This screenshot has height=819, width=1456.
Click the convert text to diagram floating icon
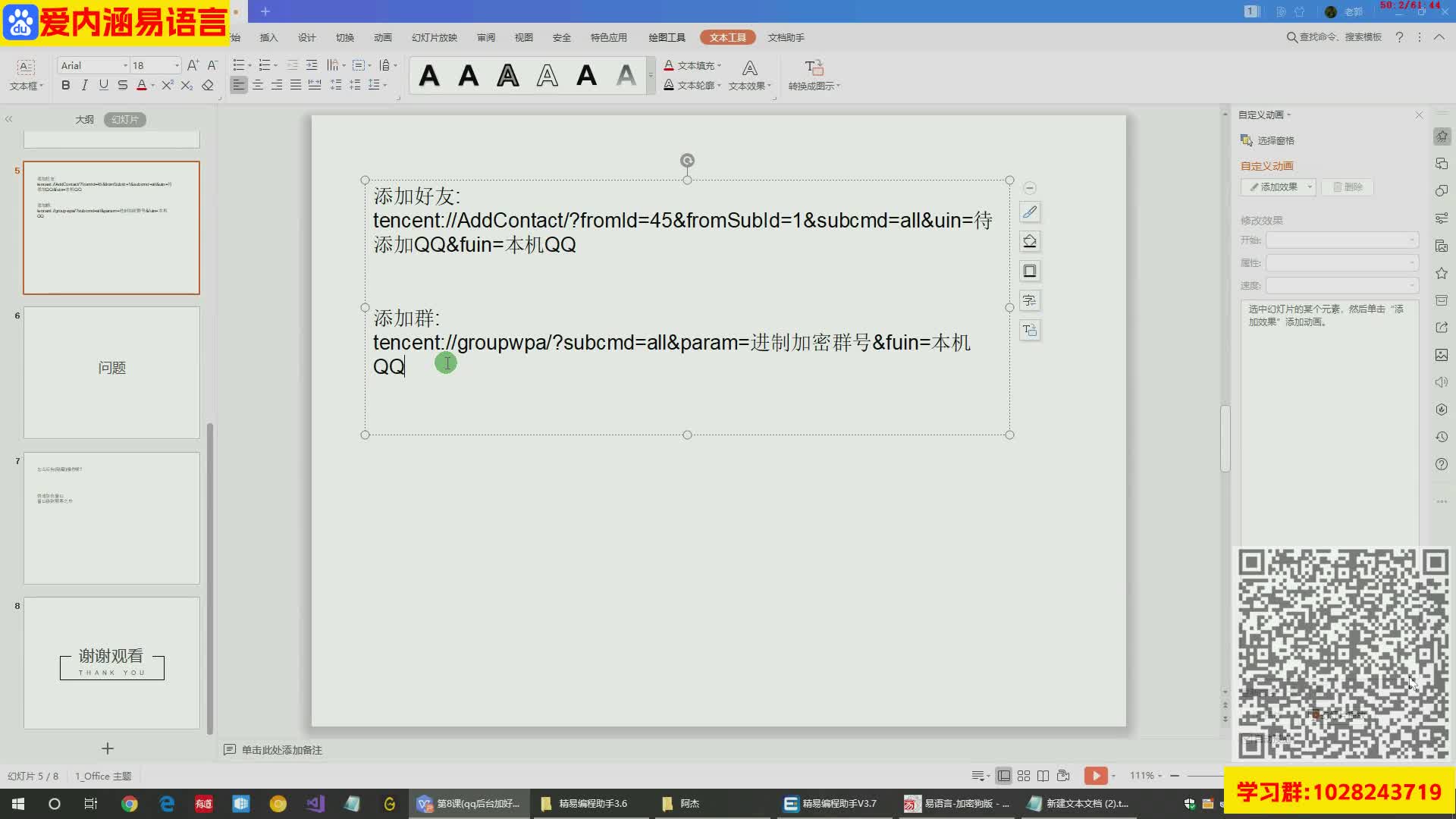(x=1030, y=330)
